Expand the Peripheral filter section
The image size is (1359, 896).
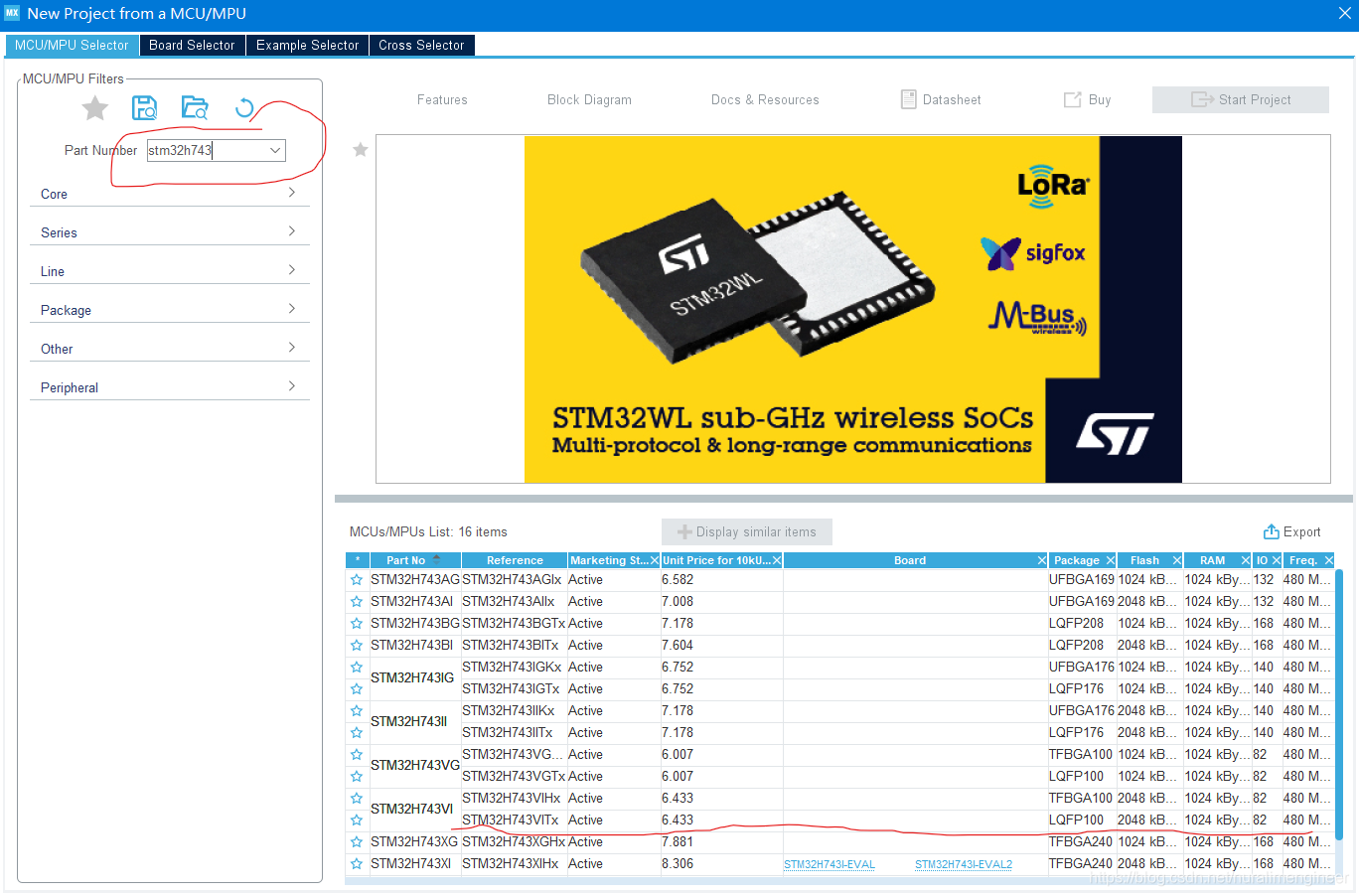[x=170, y=387]
